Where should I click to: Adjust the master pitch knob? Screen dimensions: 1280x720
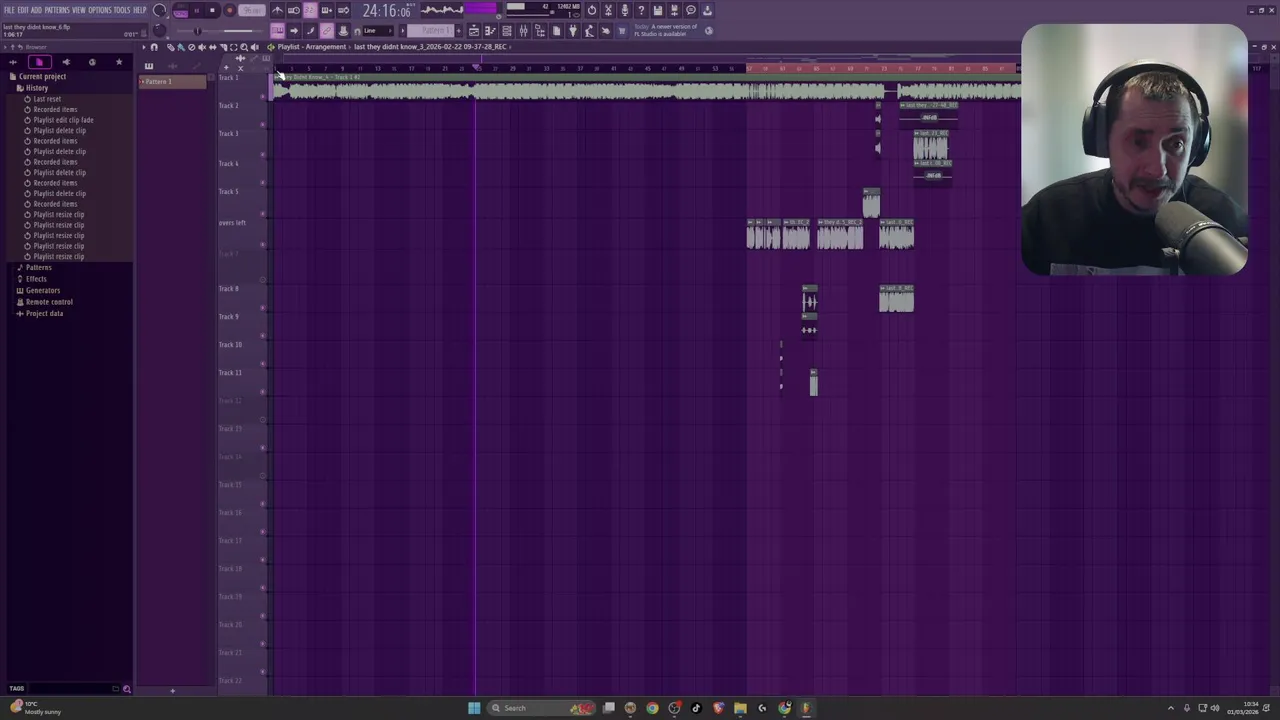point(159,31)
